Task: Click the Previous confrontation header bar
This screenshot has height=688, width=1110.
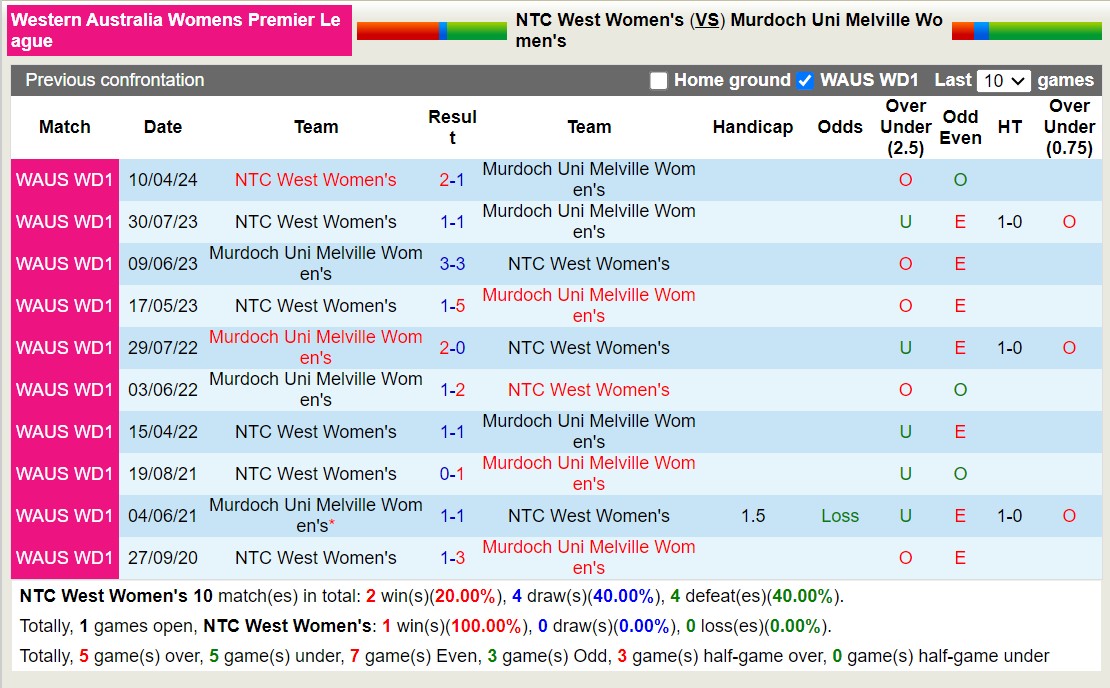Action: [115, 80]
